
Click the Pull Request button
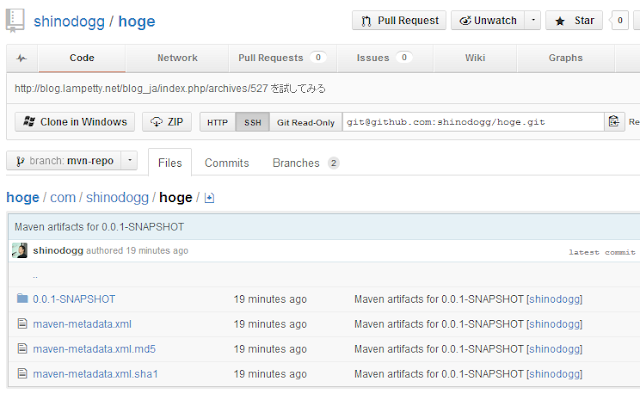click(399, 20)
